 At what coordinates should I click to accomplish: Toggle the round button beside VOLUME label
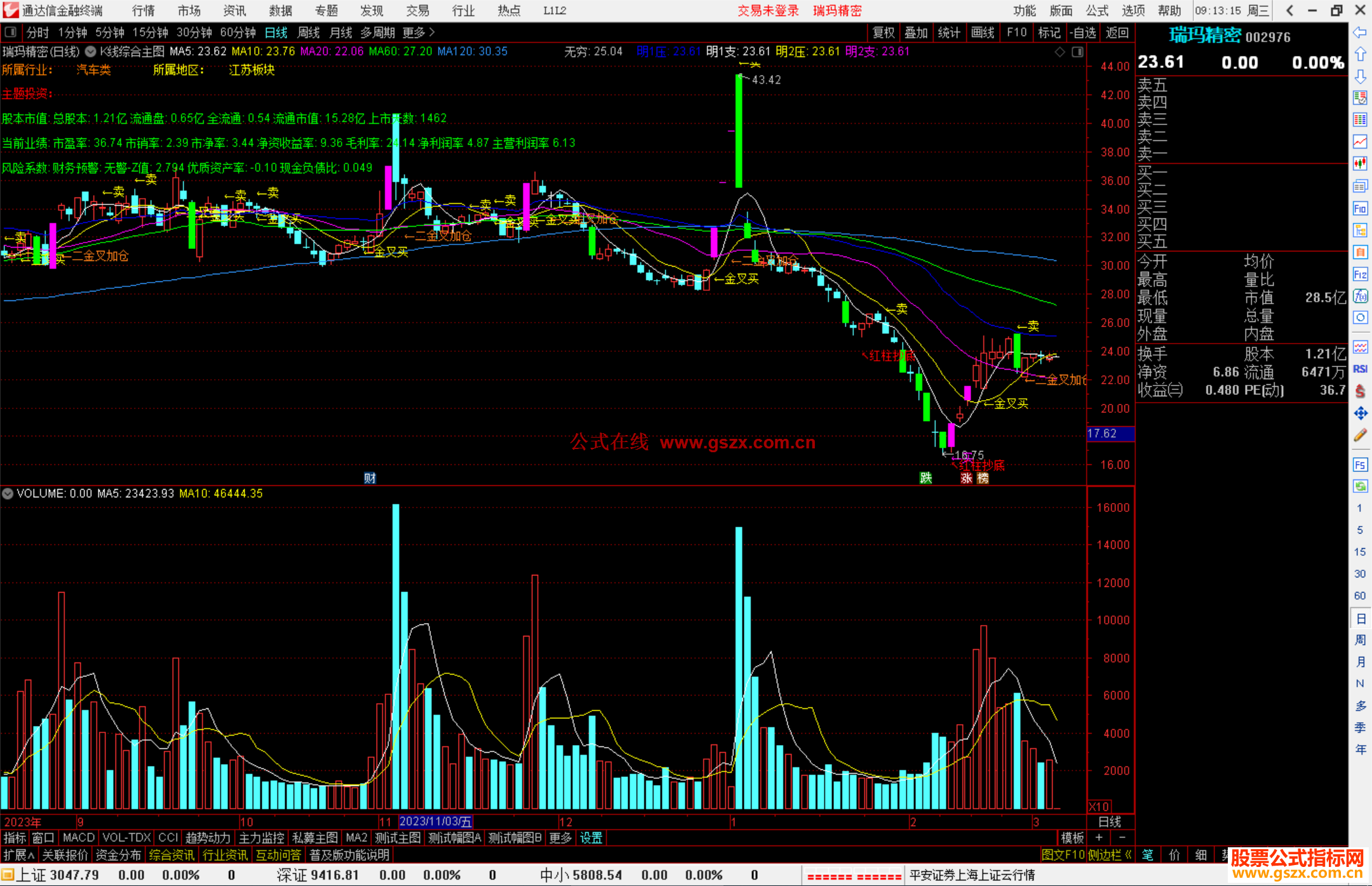(8, 493)
